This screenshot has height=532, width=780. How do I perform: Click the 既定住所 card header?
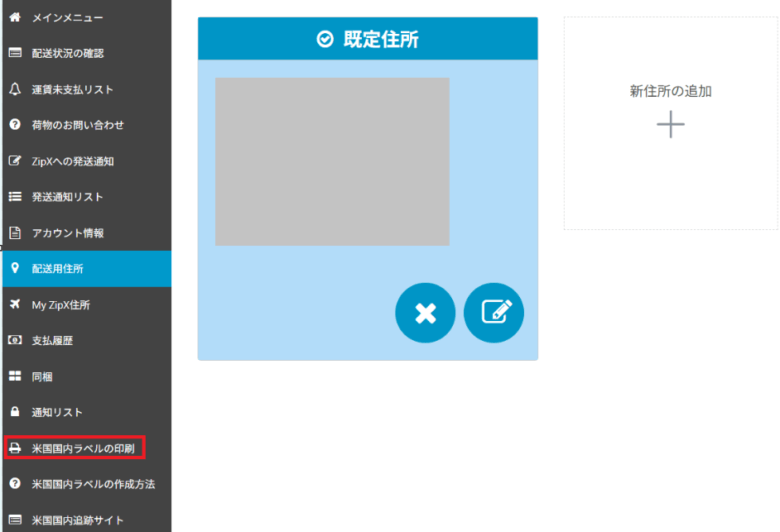(x=368, y=39)
